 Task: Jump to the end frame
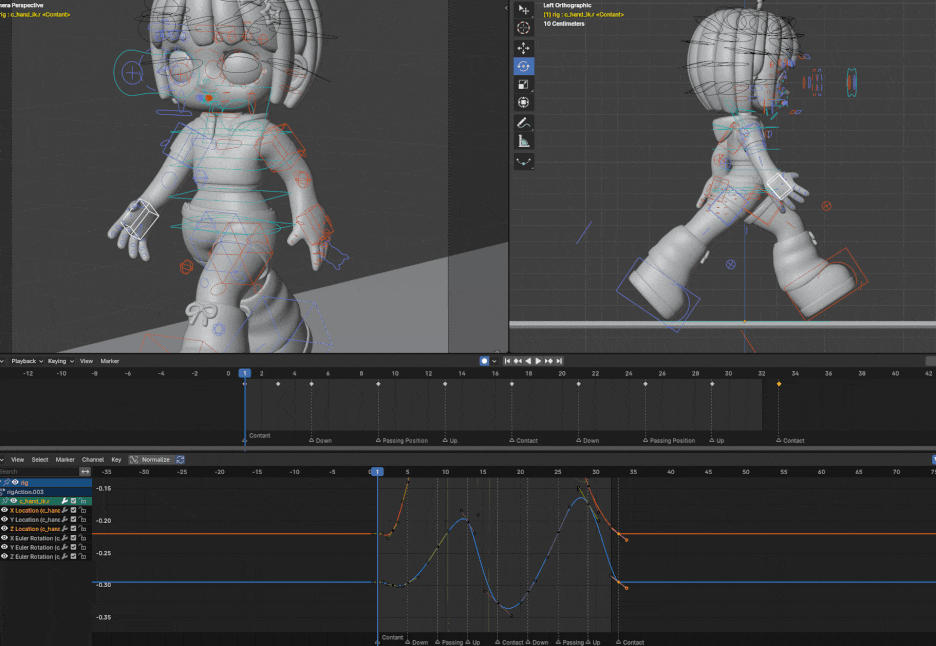pos(558,361)
